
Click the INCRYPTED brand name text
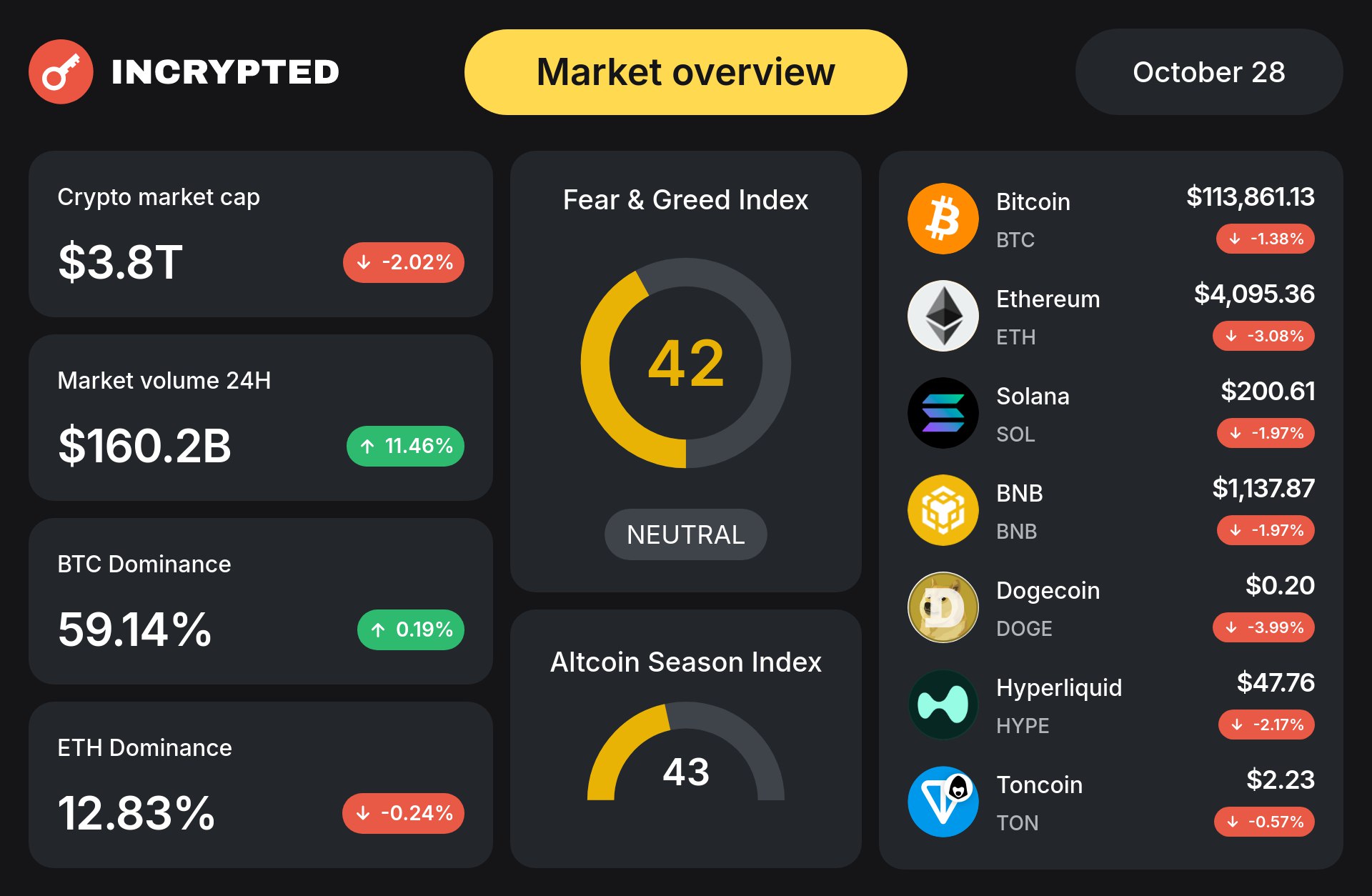point(225,72)
